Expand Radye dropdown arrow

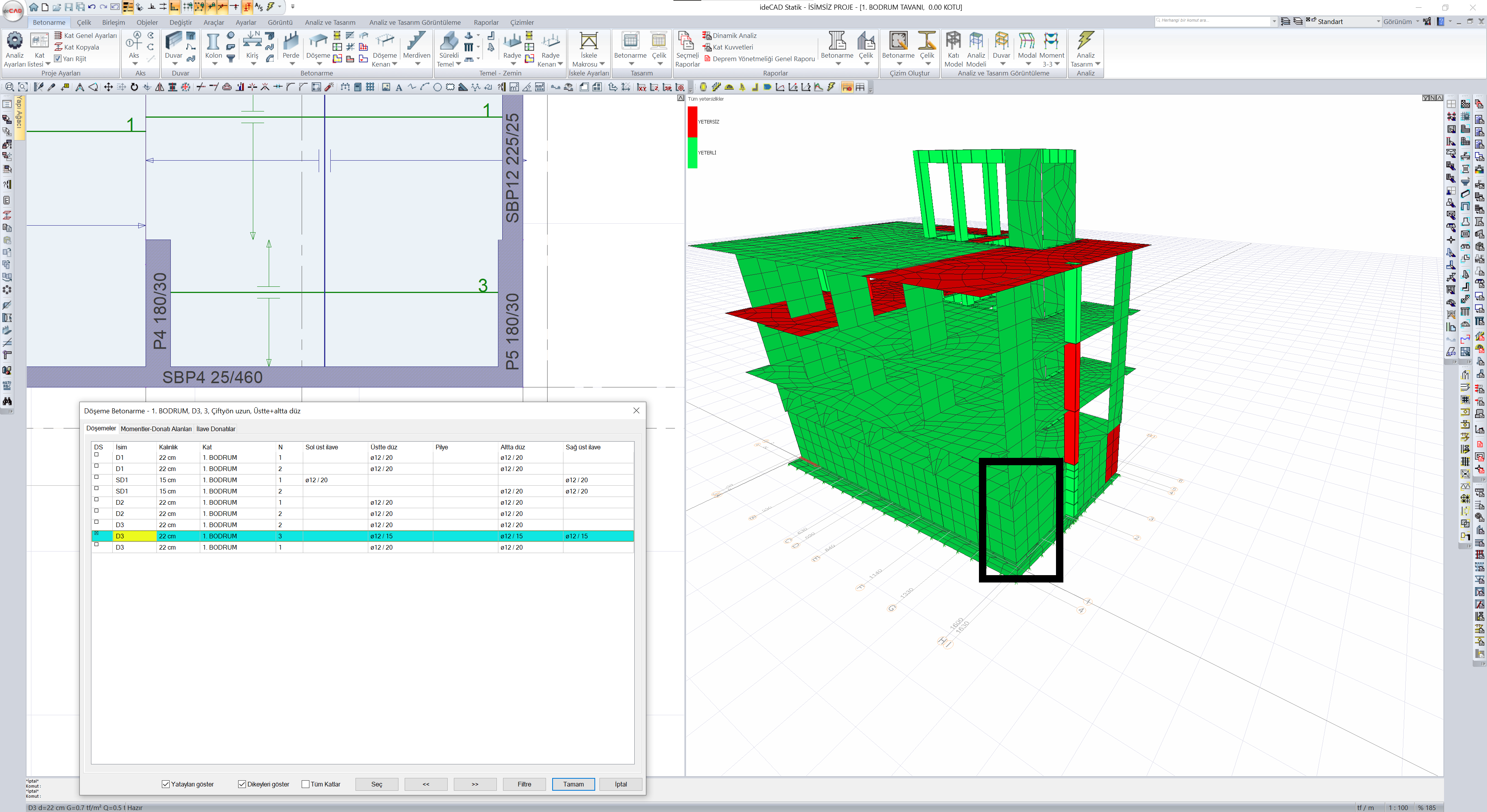[x=513, y=64]
